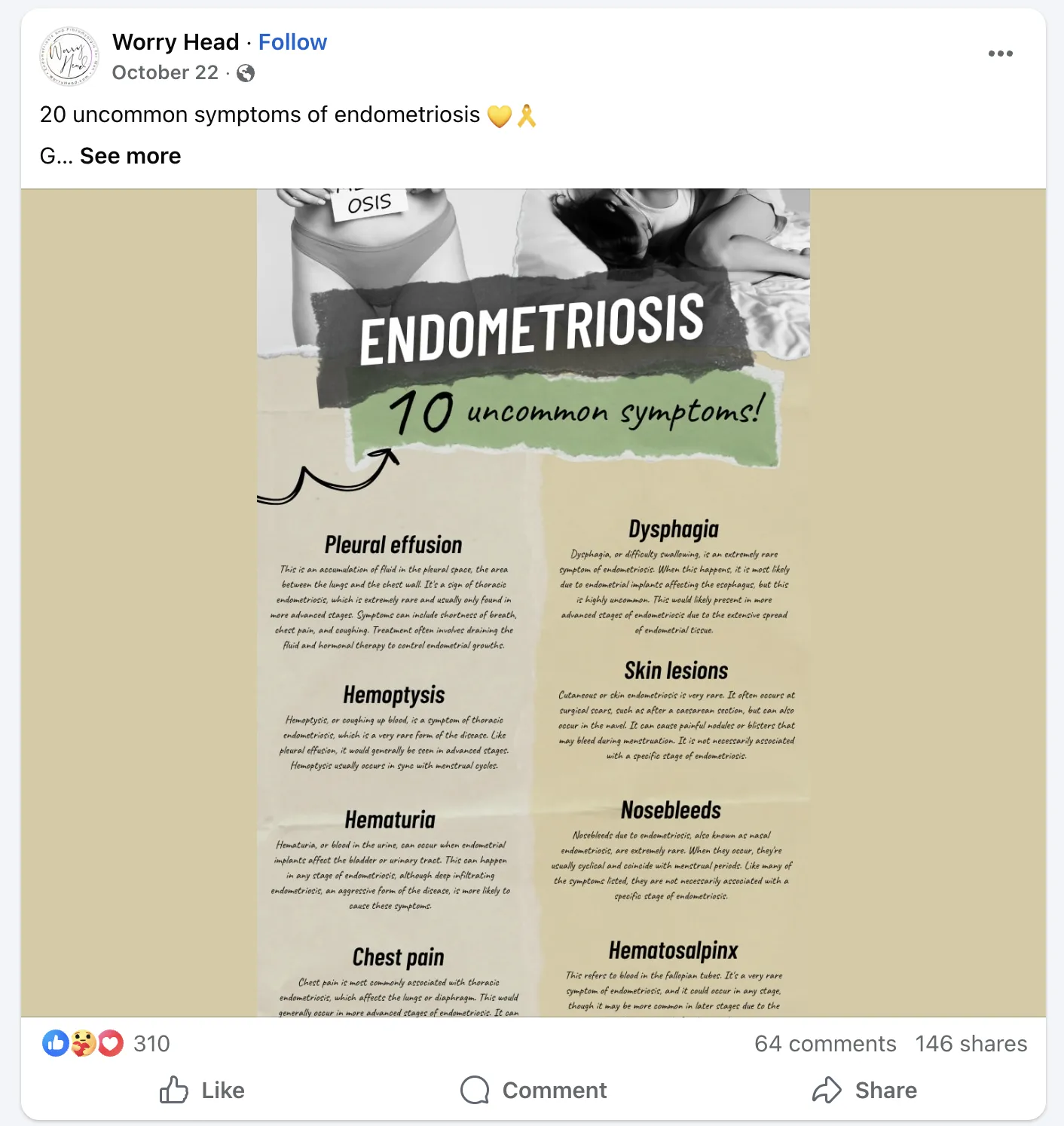Follow the Worry Head page
Image resolution: width=1064 pixels, height=1126 pixels.
click(292, 42)
